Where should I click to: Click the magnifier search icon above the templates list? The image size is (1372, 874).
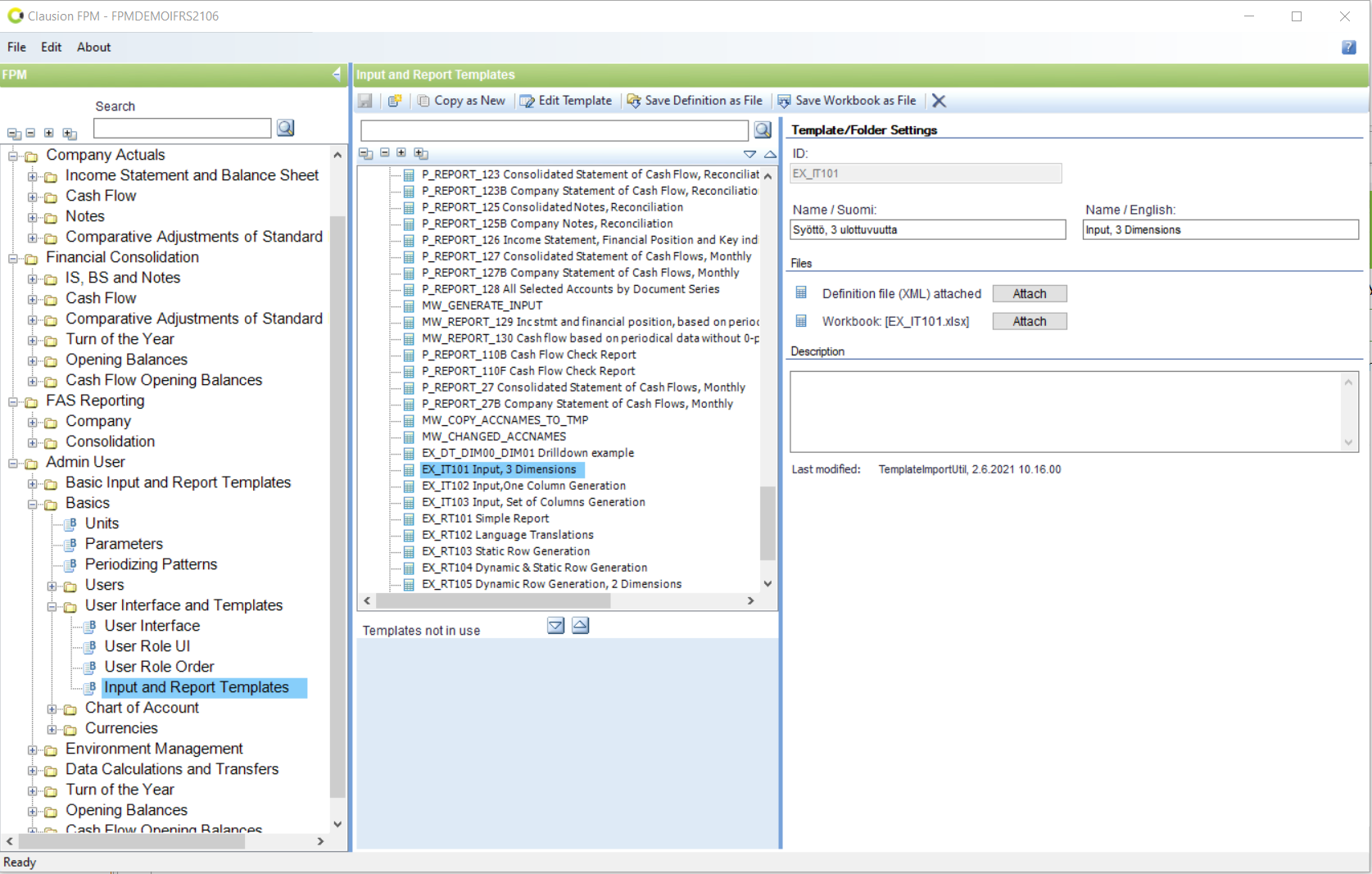(763, 130)
